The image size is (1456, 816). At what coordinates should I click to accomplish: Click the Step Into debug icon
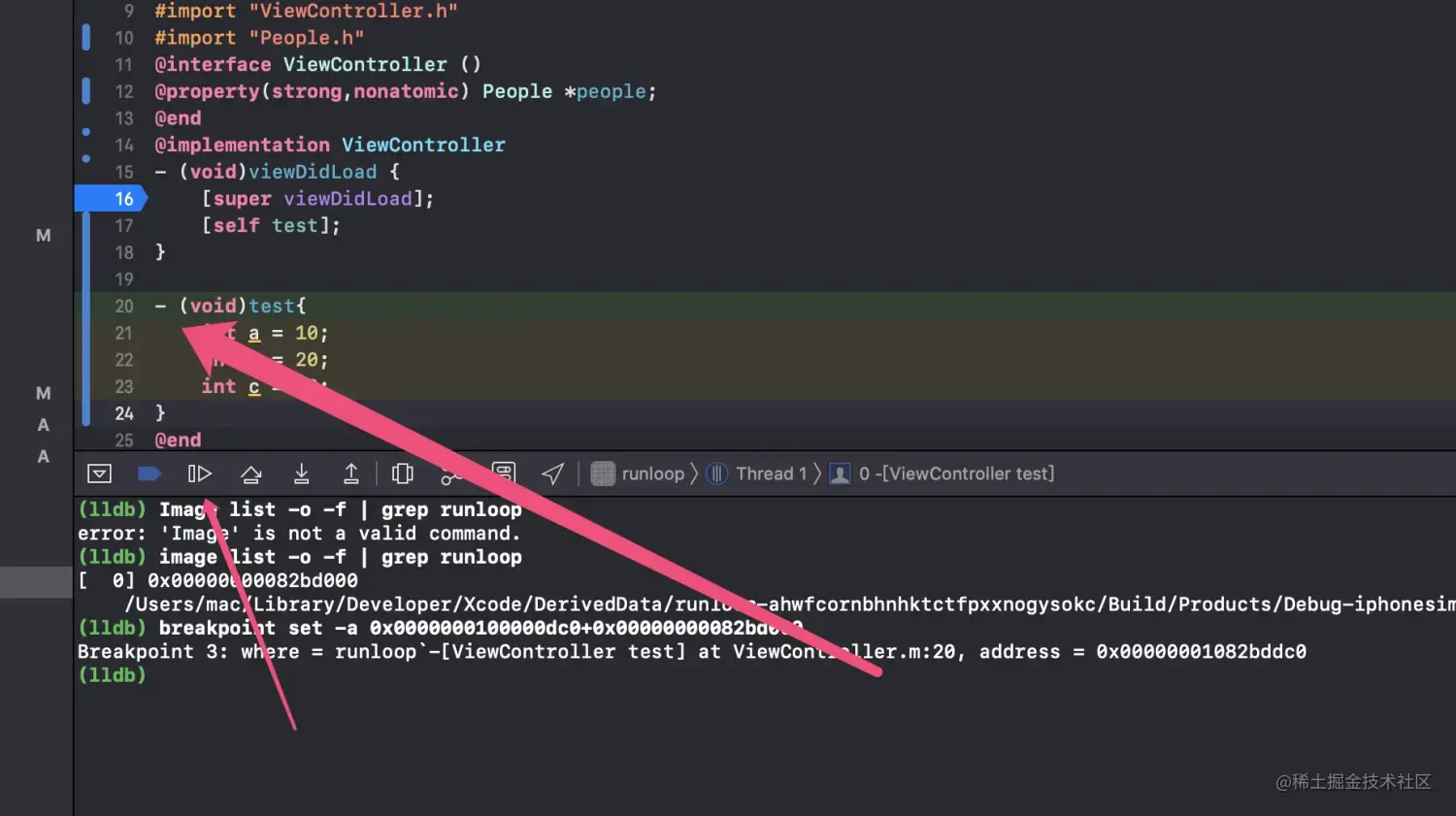coord(302,473)
